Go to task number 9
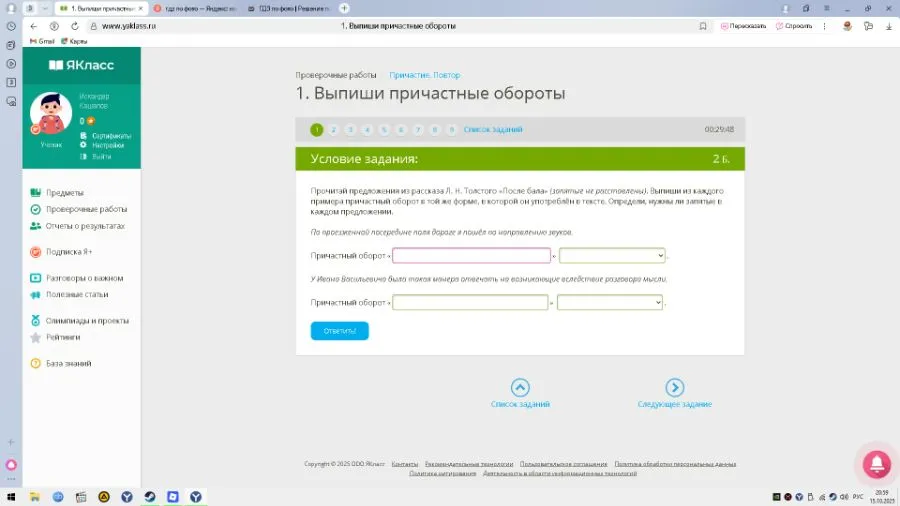The height and width of the screenshot is (506, 900). click(452, 130)
